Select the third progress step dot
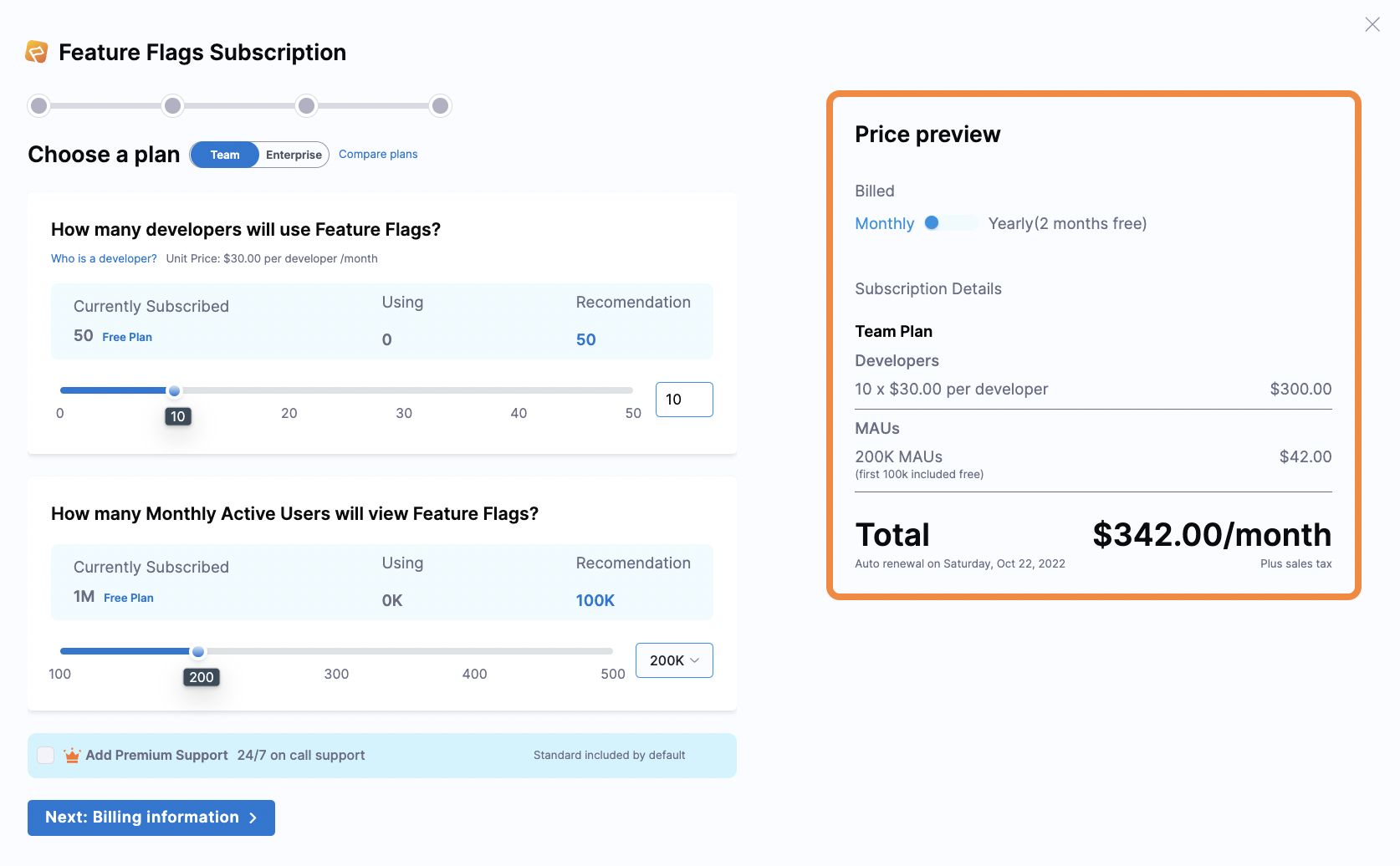This screenshot has height=866, width=1400. click(x=306, y=105)
